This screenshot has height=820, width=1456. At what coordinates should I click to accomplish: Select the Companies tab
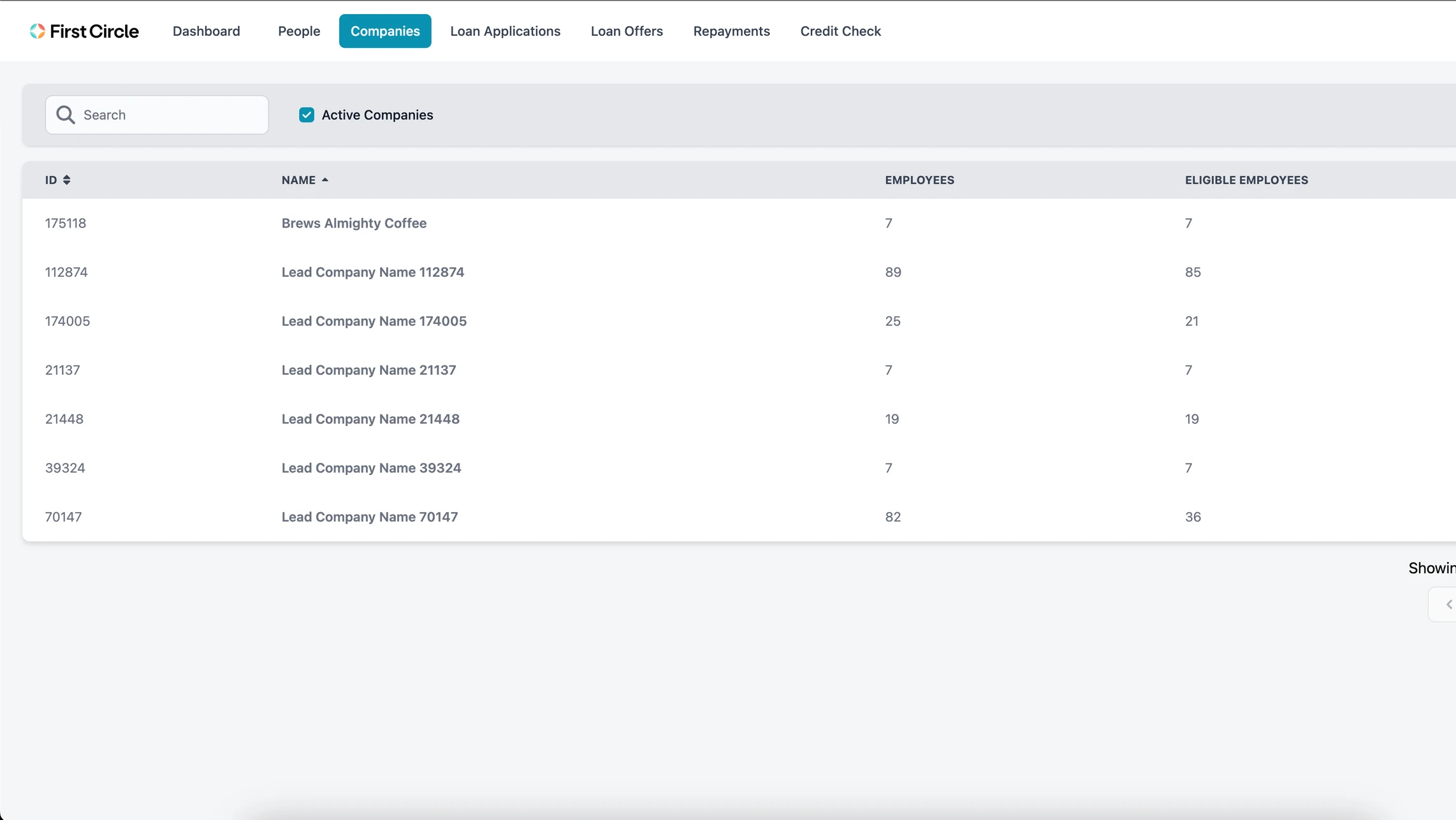tap(385, 31)
